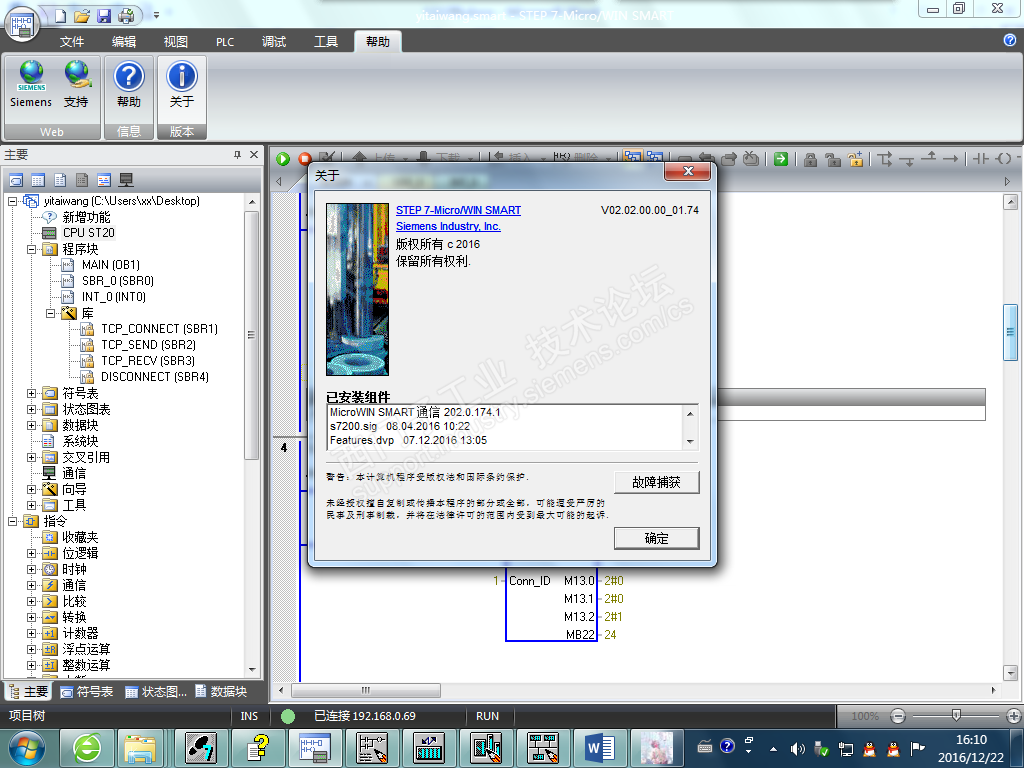Switch to the 数据块 bottom tab
Image resolution: width=1024 pixels, height=768 pixels.
(221, 692)
